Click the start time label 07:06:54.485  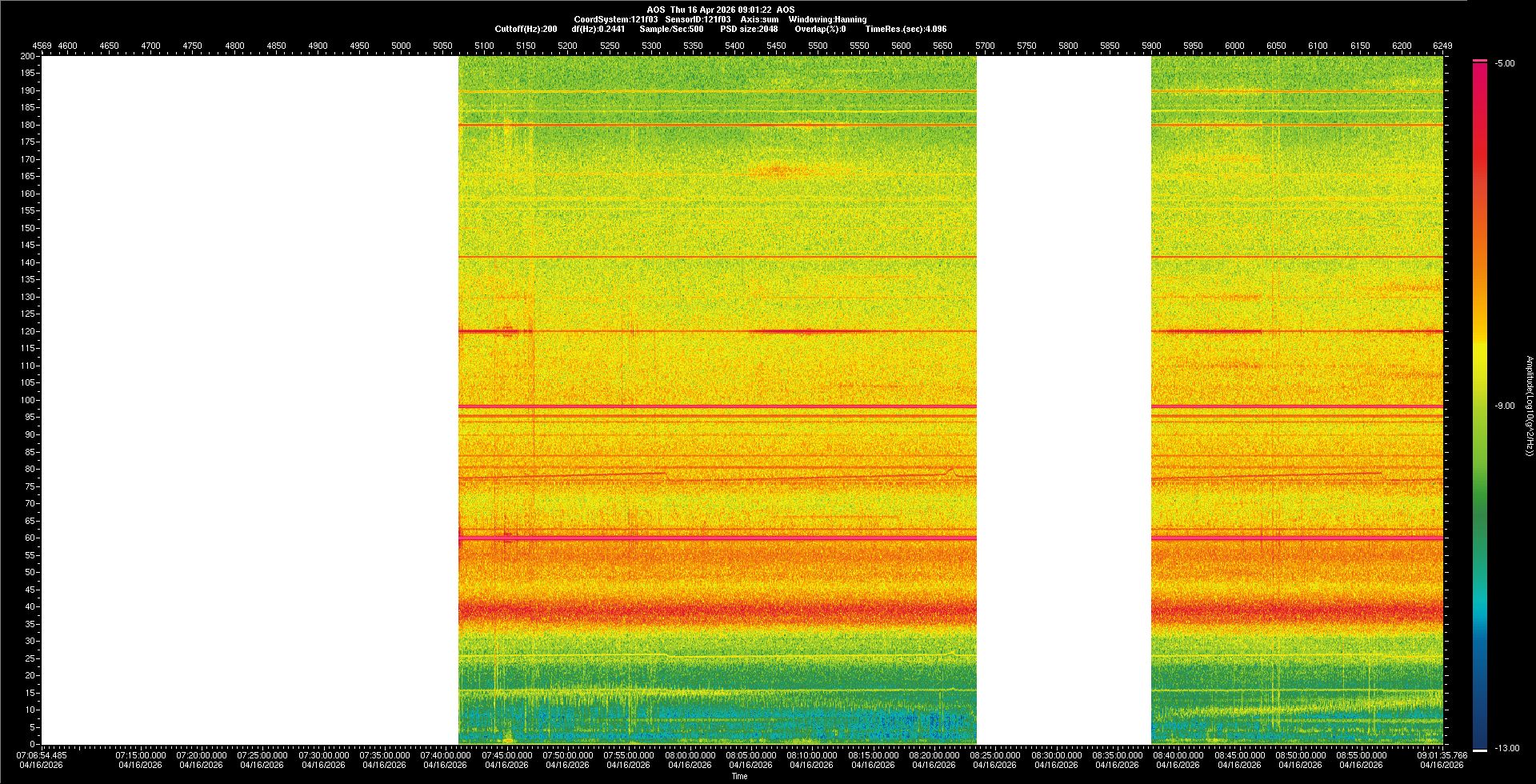click(x=42, y=755)
